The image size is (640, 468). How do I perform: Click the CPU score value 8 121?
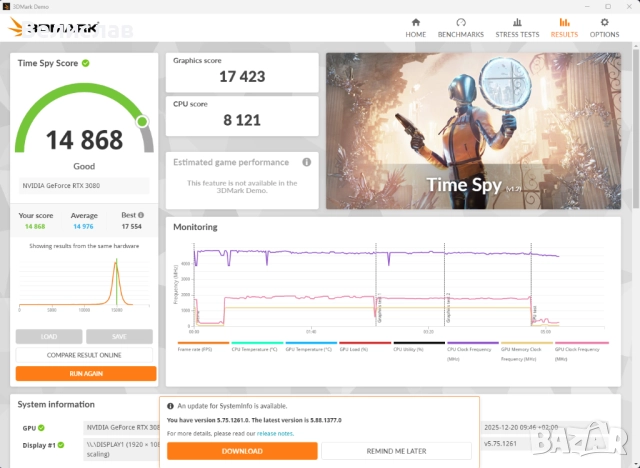click(242, 120)
